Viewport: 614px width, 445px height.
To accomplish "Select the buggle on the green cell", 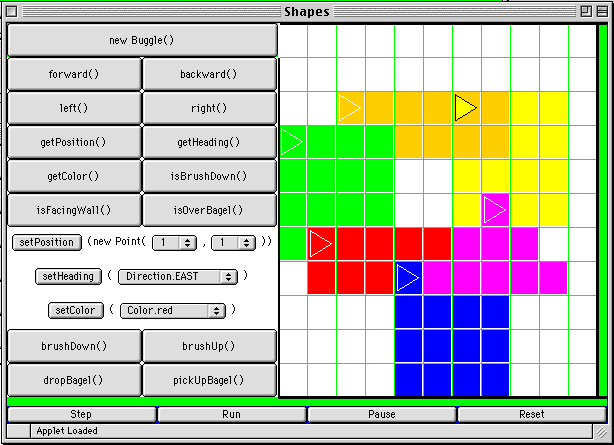I will pyautogui.click(x=291, y=142).
